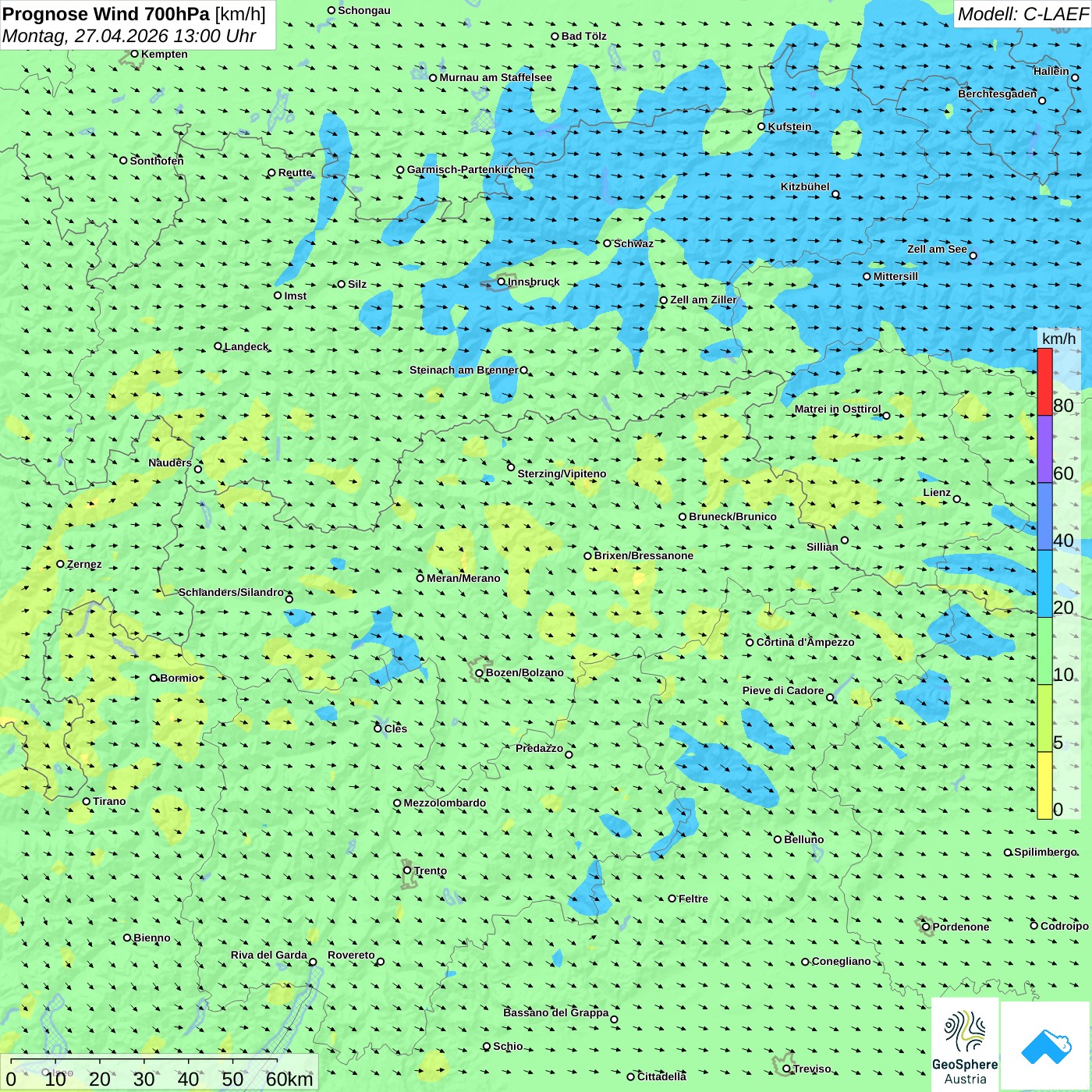Click the 'Cles' label
This screenshot has width=1092, height=1092.
pyautogui.click(x=395, y=729)
